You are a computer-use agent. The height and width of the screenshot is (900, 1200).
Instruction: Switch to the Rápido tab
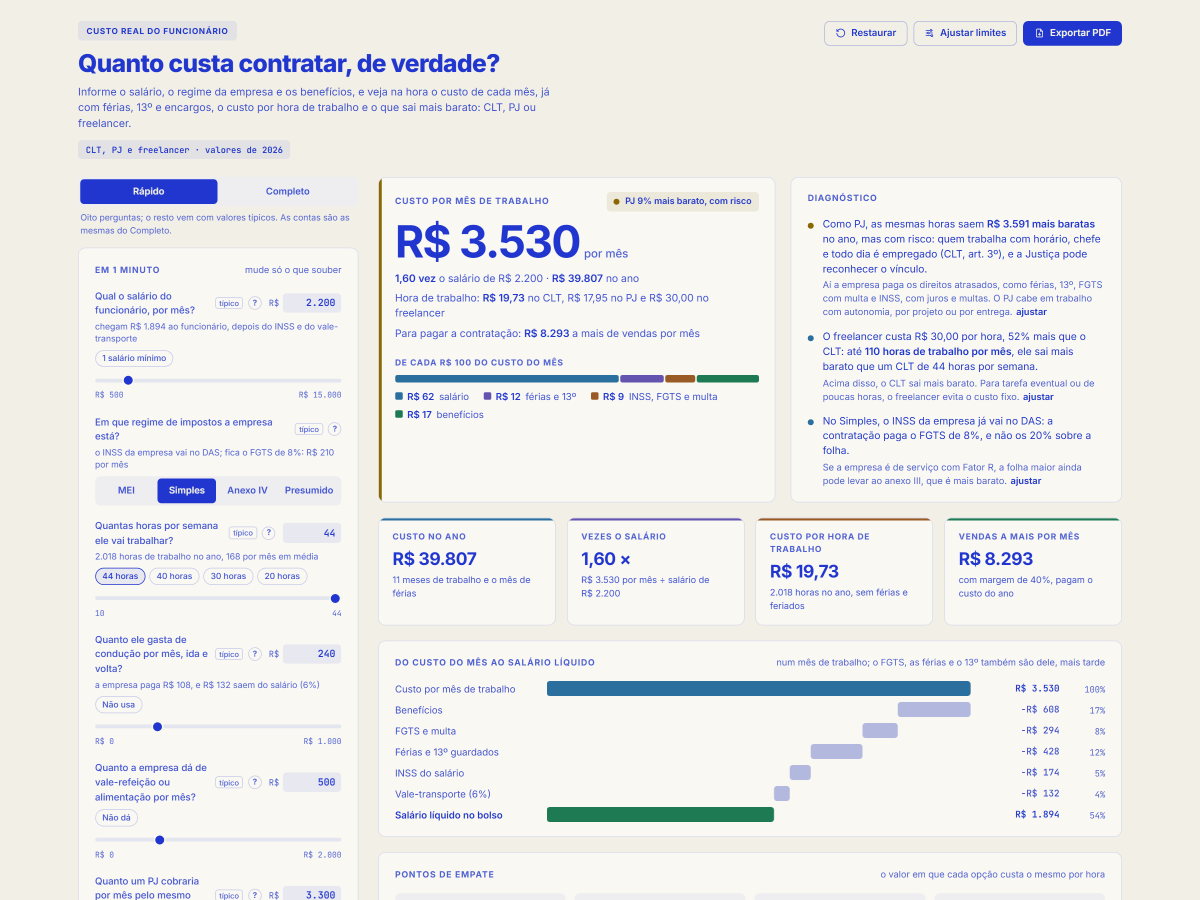pyautogui.click(x=149, y=191)
